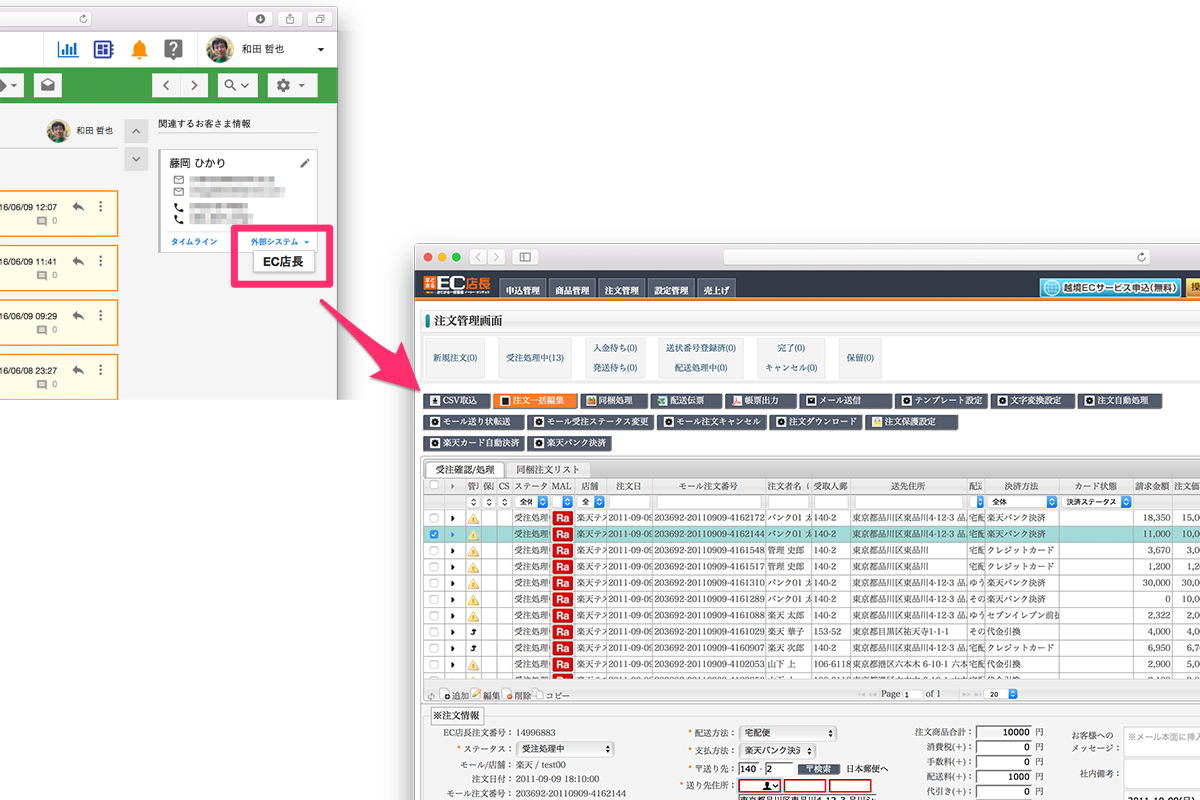
Task: Click the 注文日 filter input field
Action: tap(629, 502)
